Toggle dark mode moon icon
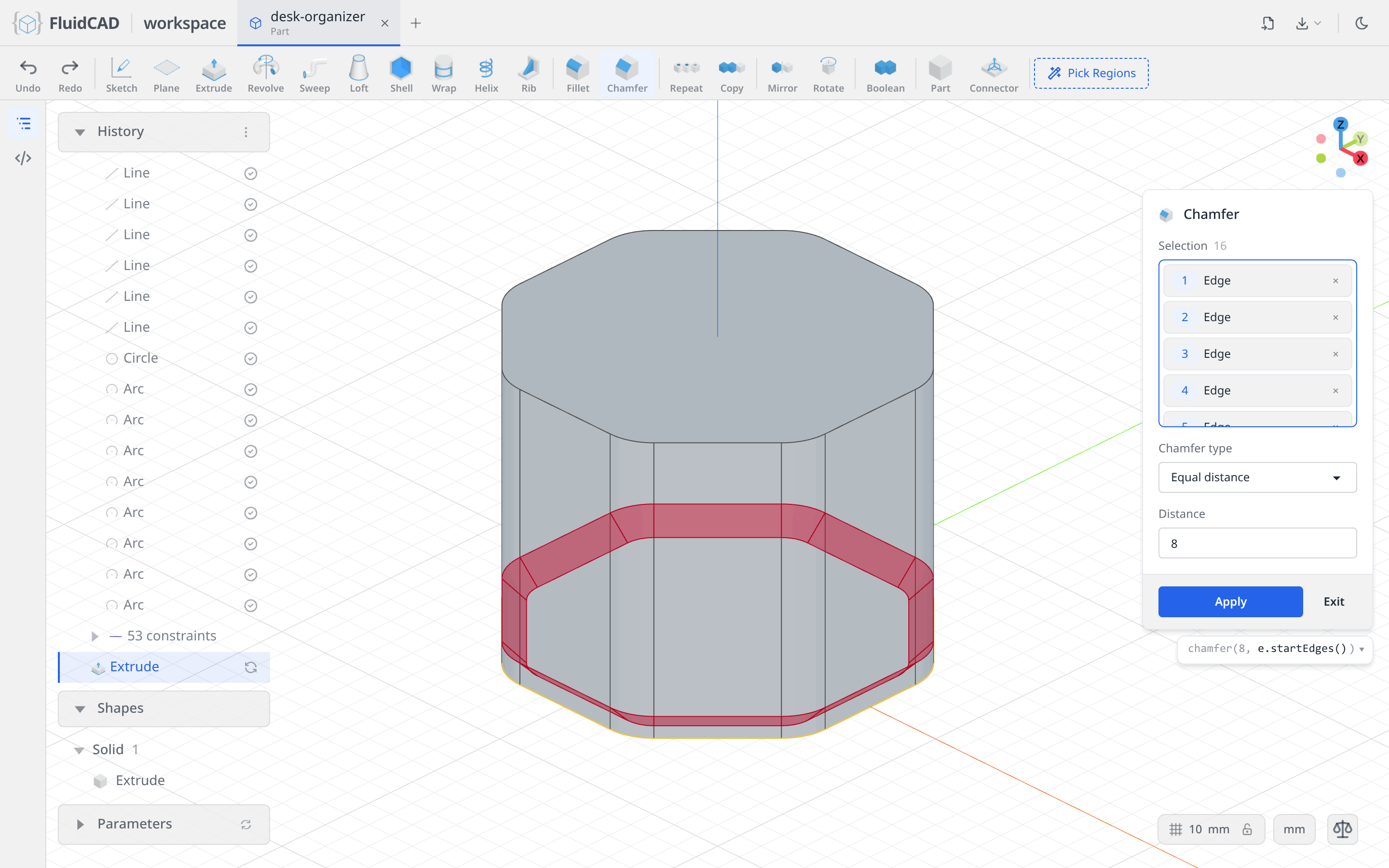 coord(1362,23)
